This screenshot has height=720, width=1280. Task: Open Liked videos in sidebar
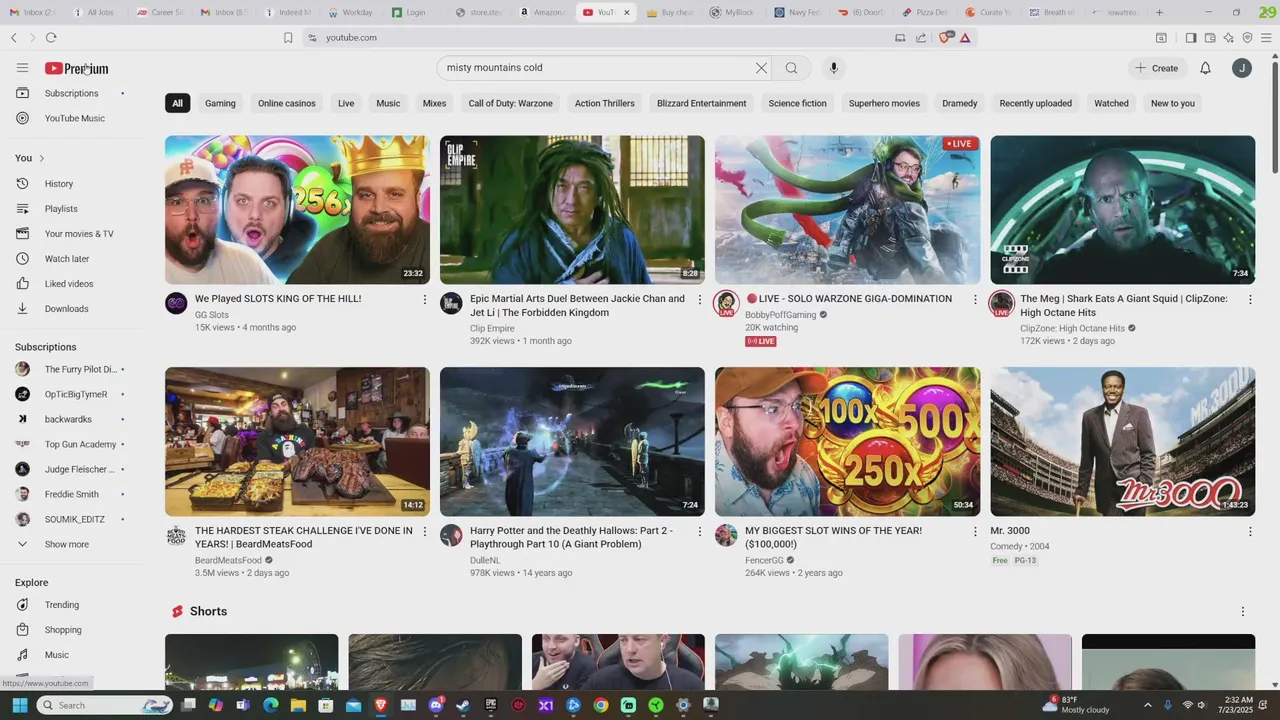click(x=70, y=284)
